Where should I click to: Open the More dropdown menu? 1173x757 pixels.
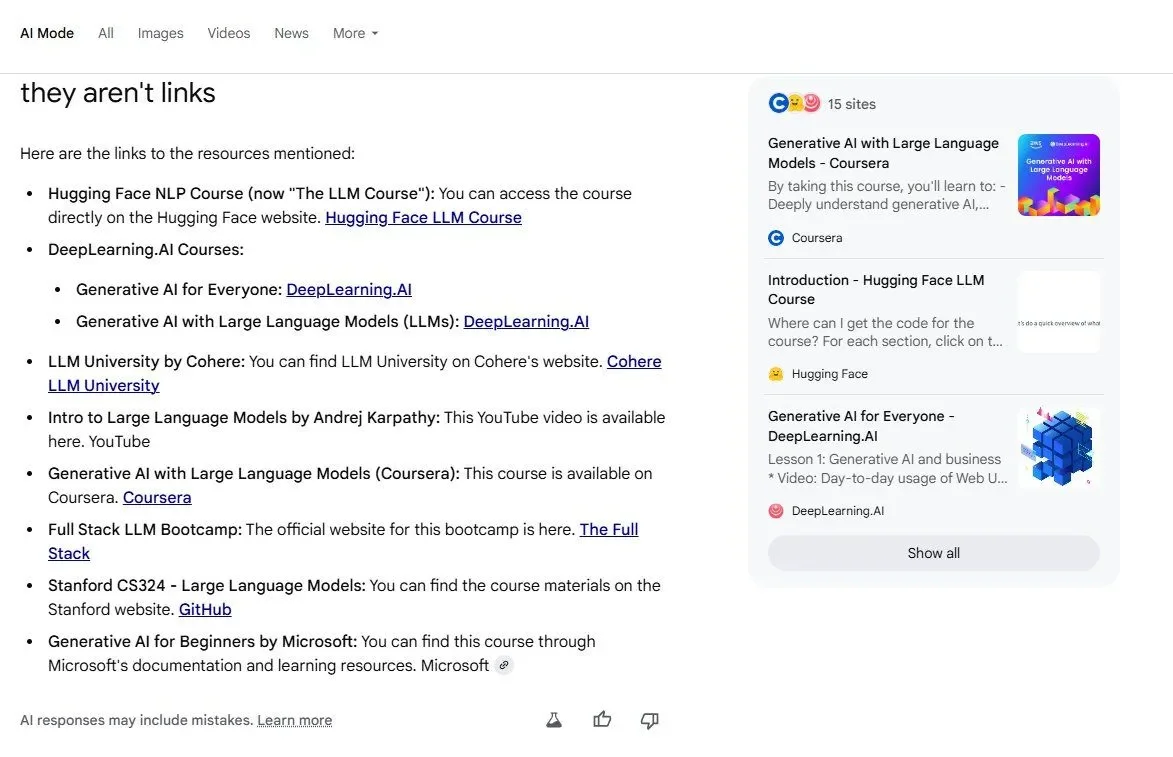(355, 33)
